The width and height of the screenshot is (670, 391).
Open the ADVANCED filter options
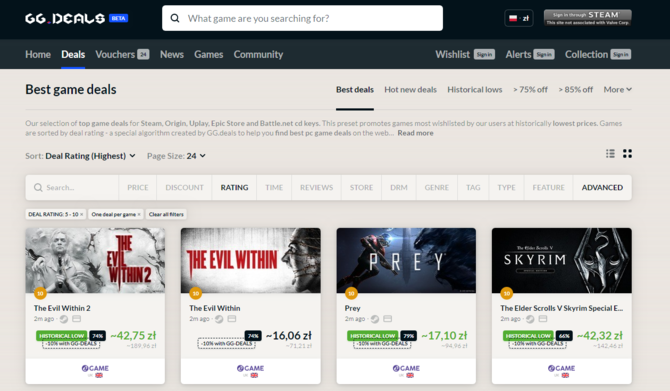coord(602,188)
